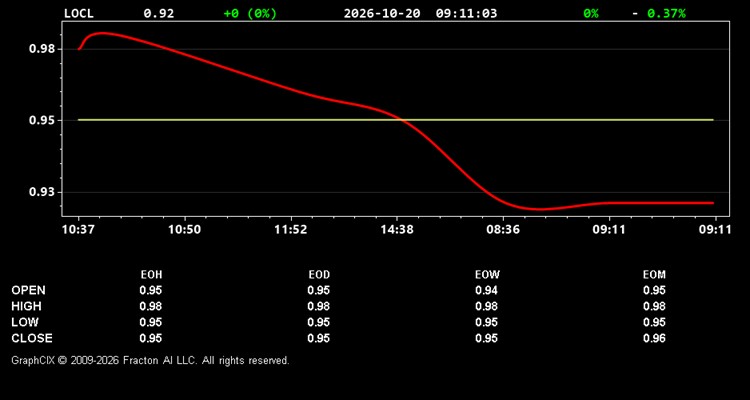This screenshot has width=750, height=400.
Task: Select the 0.92 last price in the header
Action: (x=159, y=13)
